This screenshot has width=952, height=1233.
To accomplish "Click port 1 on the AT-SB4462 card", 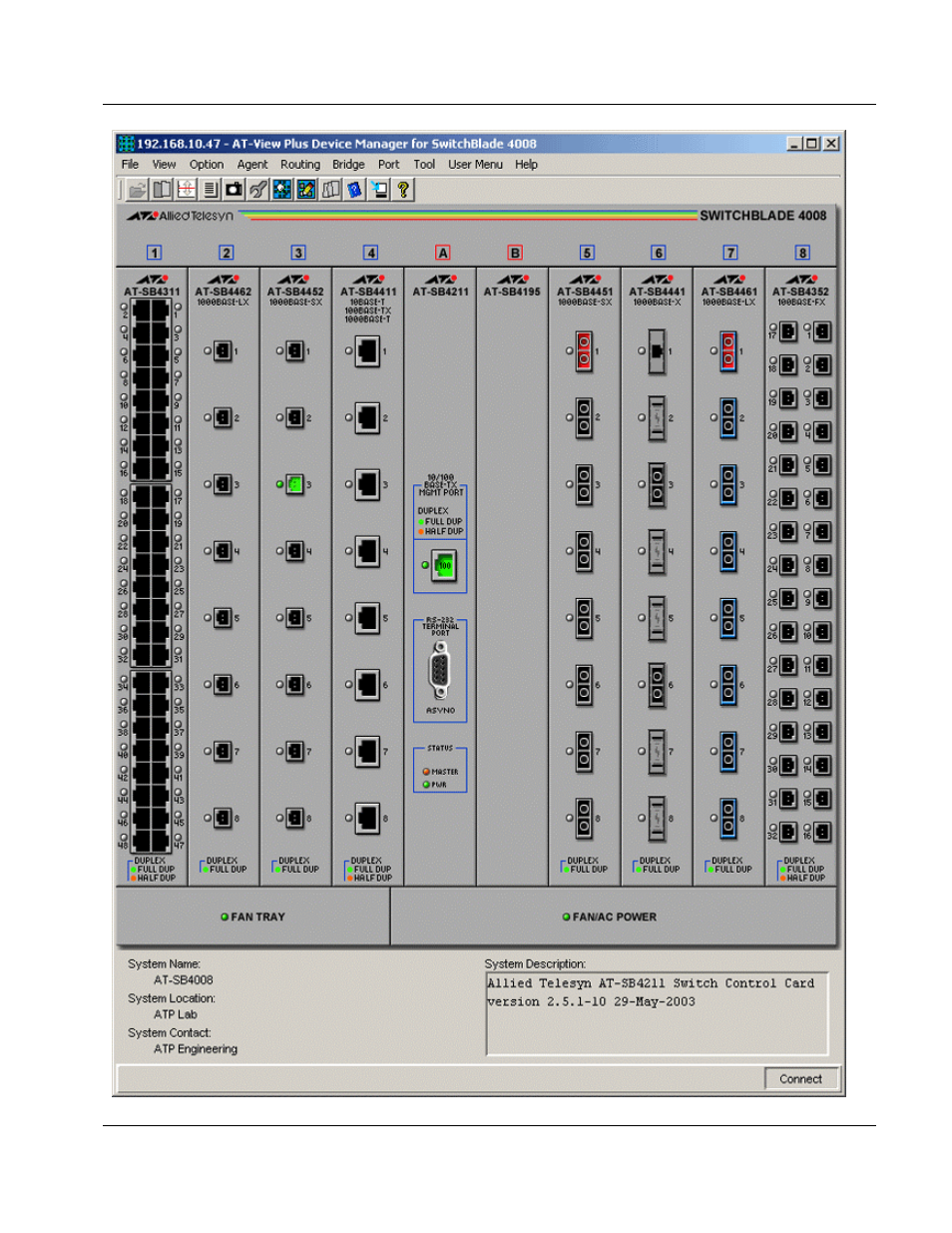I will 223,350.
